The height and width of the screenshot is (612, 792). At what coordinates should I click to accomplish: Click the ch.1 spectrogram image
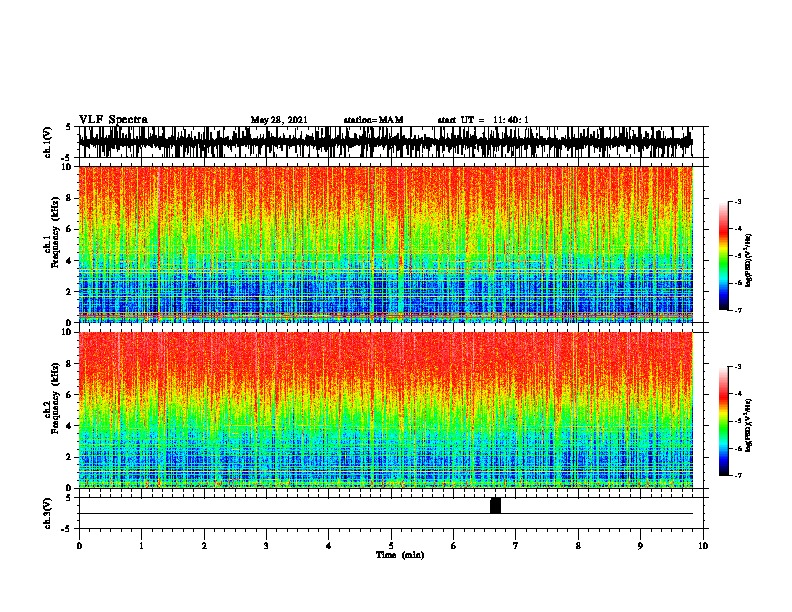(x=385, y=244)
